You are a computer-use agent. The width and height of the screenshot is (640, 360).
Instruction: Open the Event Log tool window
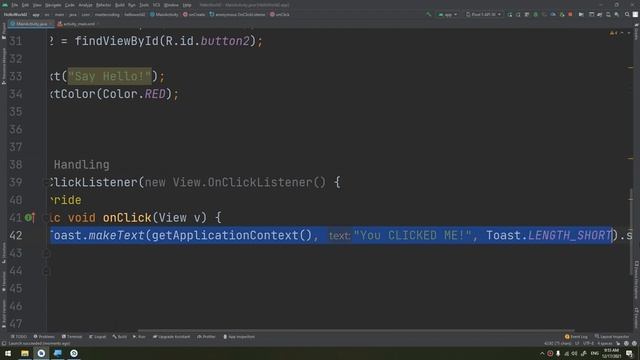576,337
